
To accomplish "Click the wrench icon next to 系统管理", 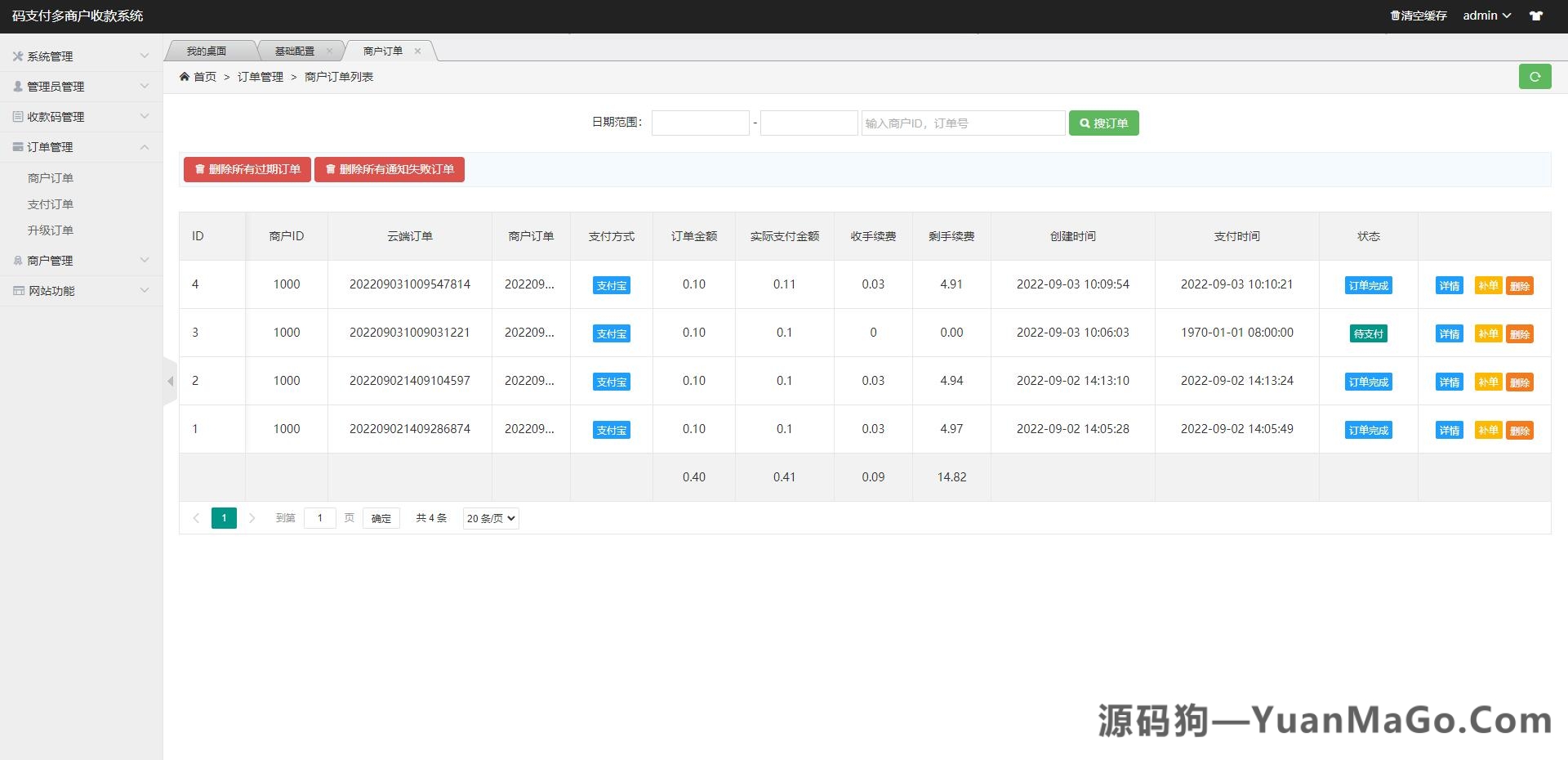I will pyautogui.click(x=16, y=56).
